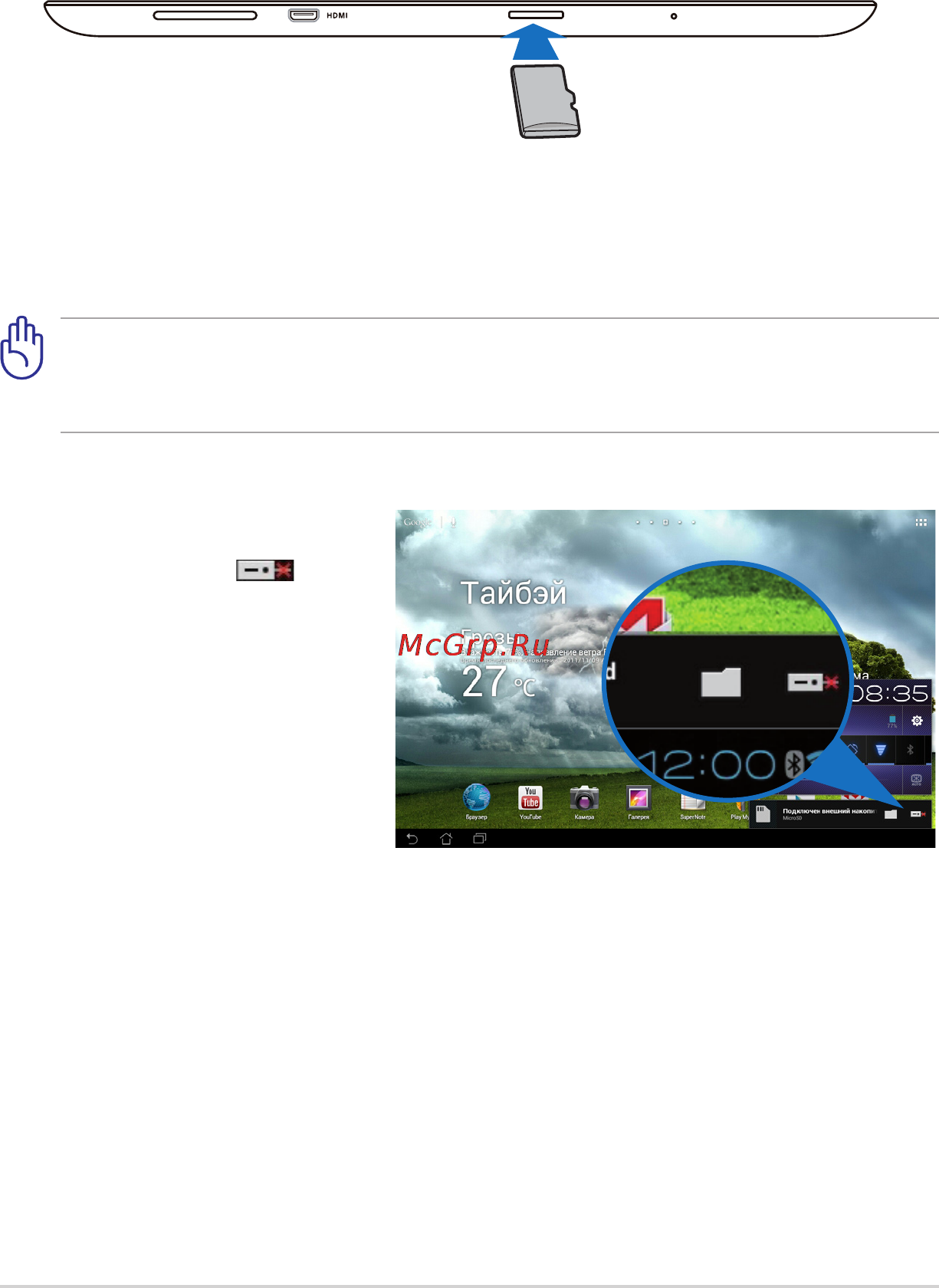Screen dimensions: 939x1288
Task: Toggle the AUTO brightness quick setting
Action: (916, 780)
